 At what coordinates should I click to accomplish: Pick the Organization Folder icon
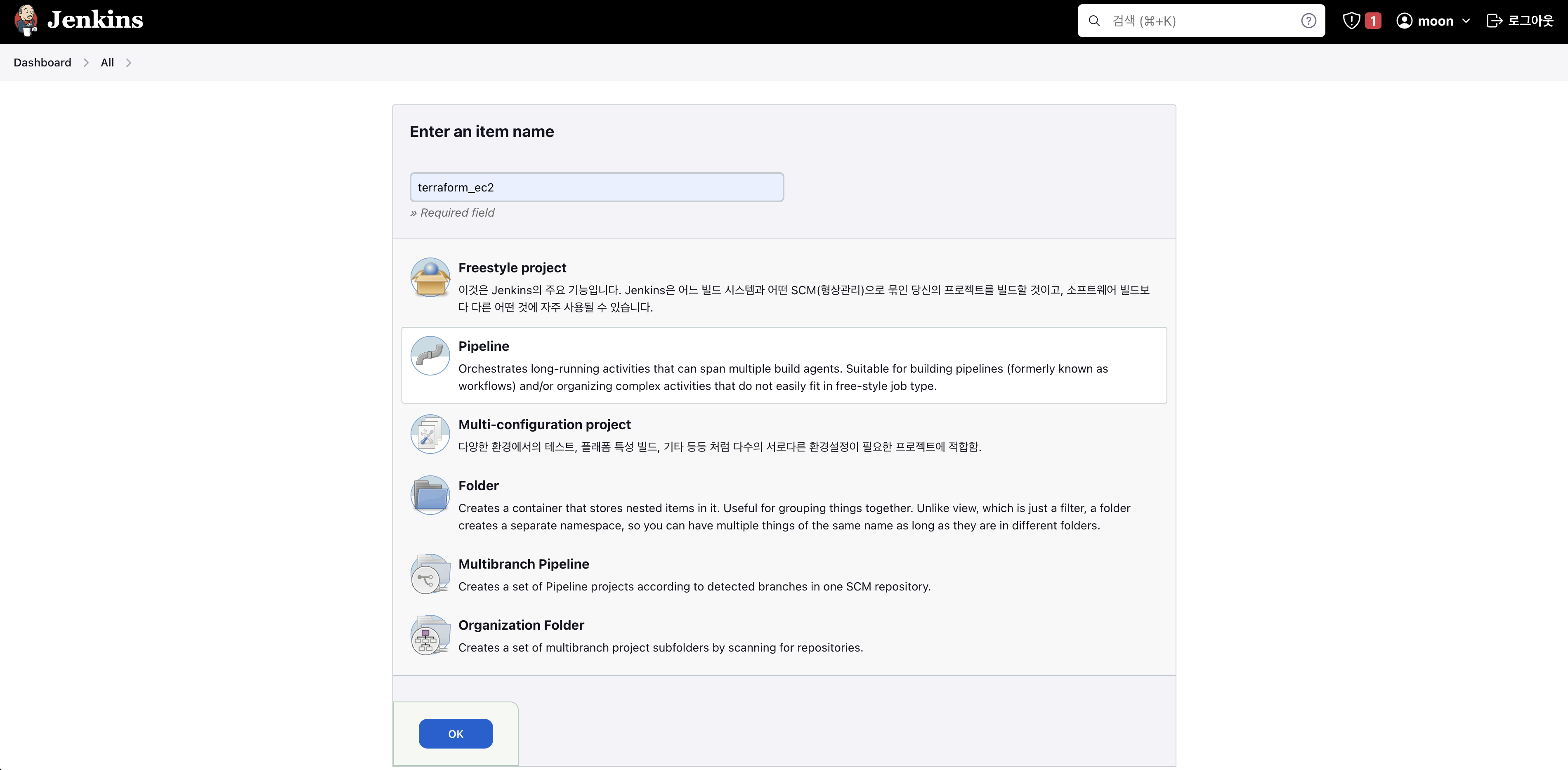[x=430, y=635]
